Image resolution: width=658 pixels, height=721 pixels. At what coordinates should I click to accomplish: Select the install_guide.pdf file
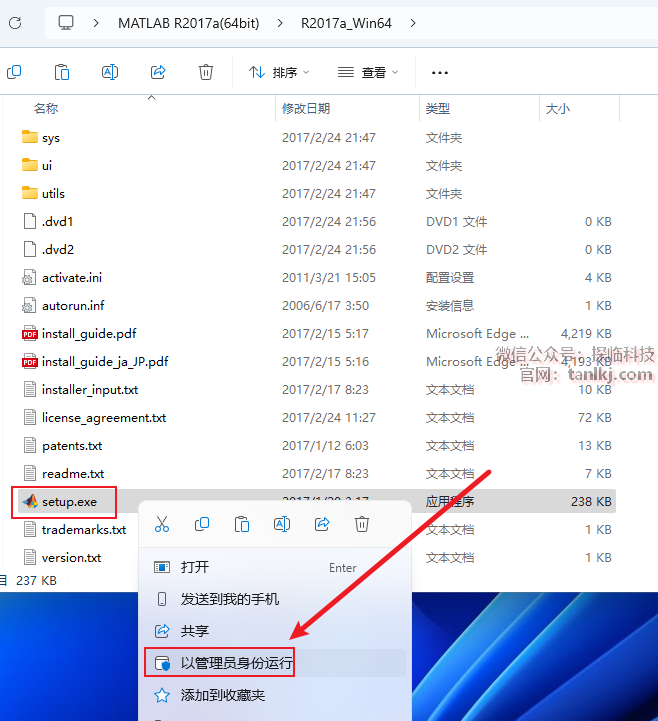click(x=89, y=334)
